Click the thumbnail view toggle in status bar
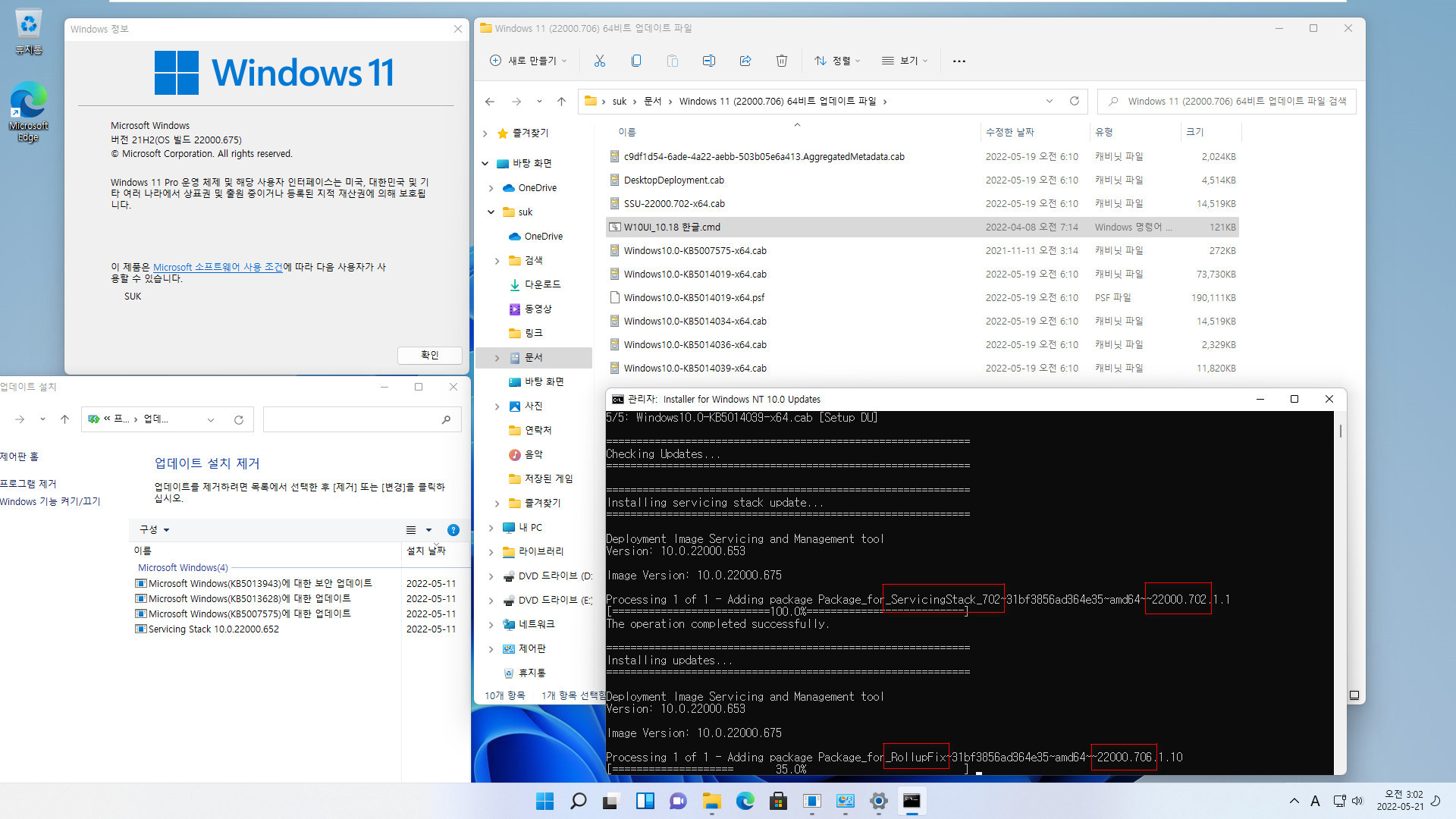 [x=1354, y=695]
